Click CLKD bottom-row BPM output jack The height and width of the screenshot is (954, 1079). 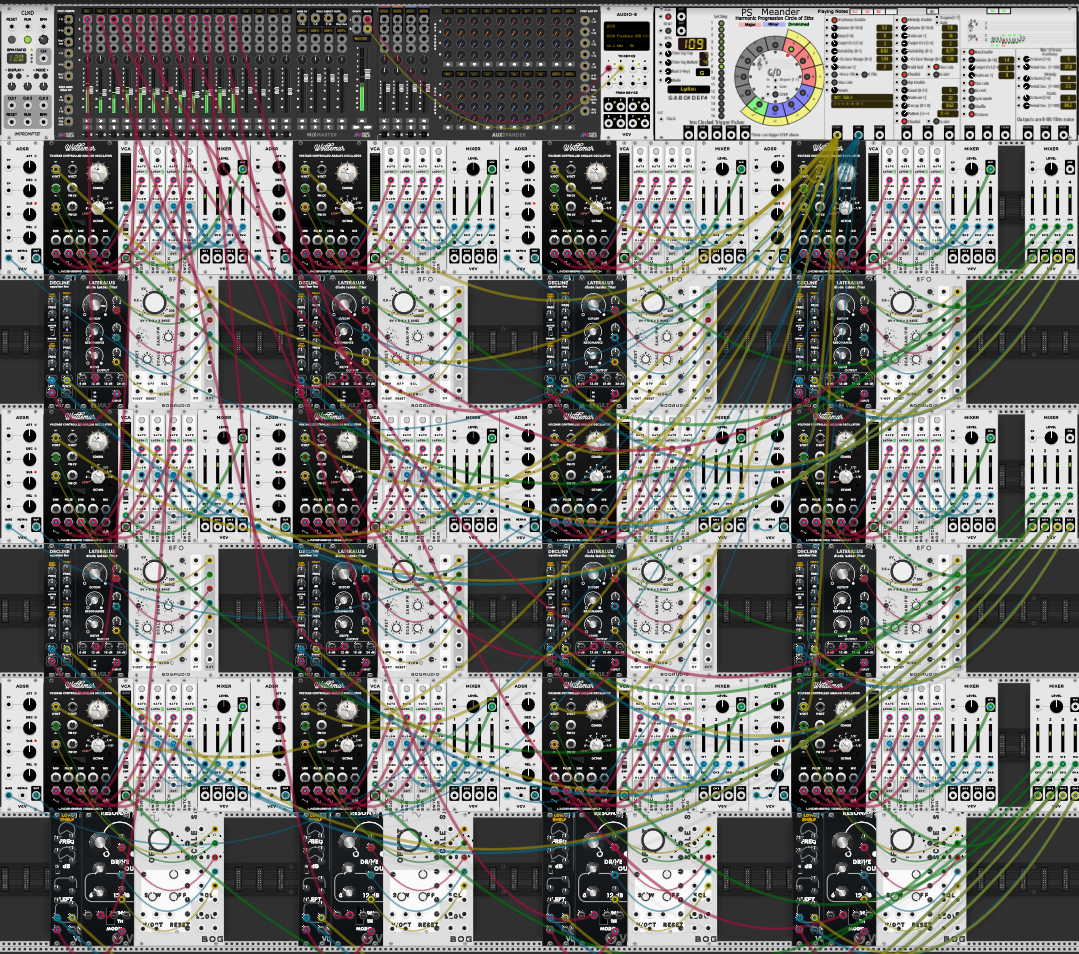coord(43,122)
